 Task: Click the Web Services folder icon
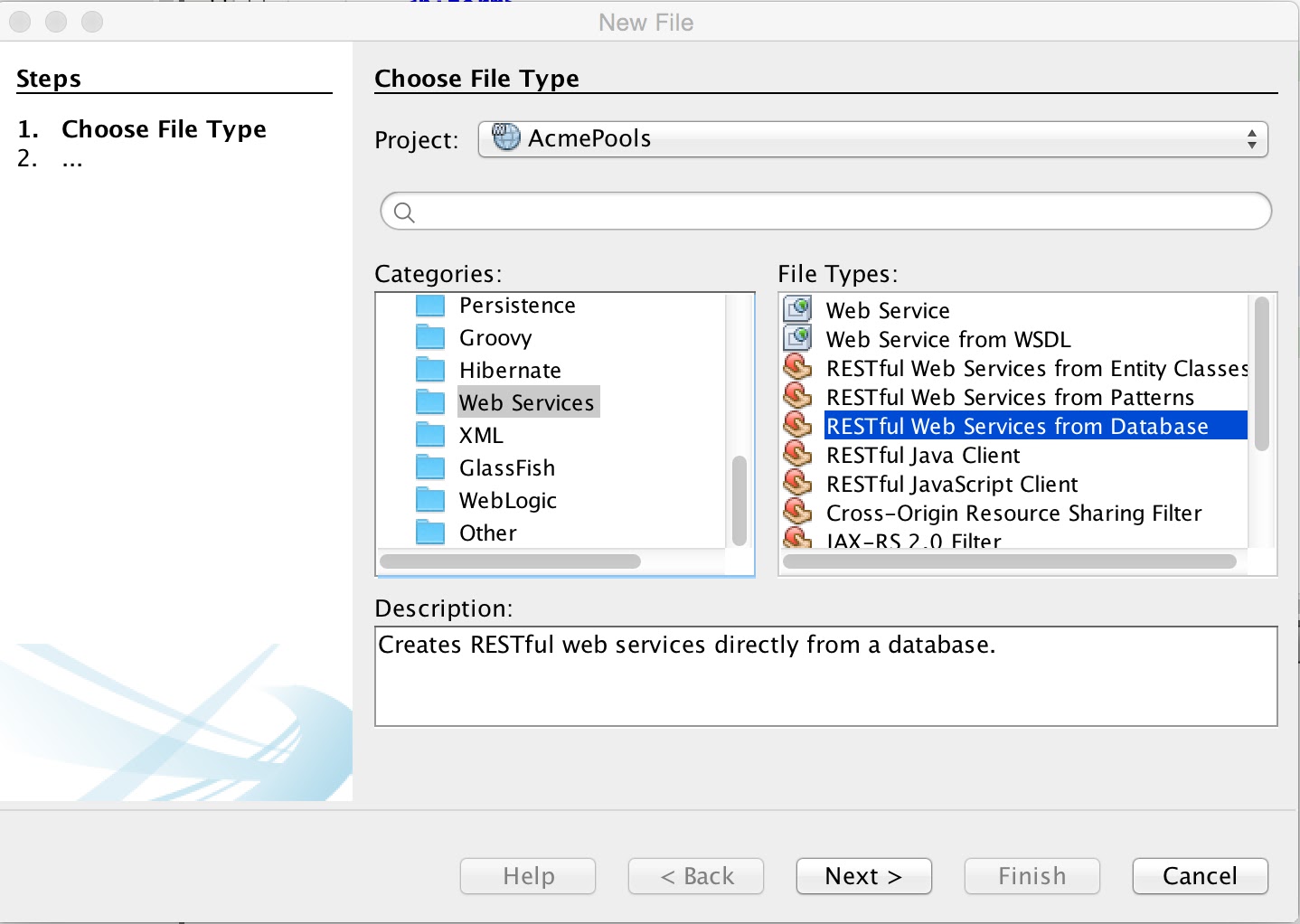(x=429, y=401)
